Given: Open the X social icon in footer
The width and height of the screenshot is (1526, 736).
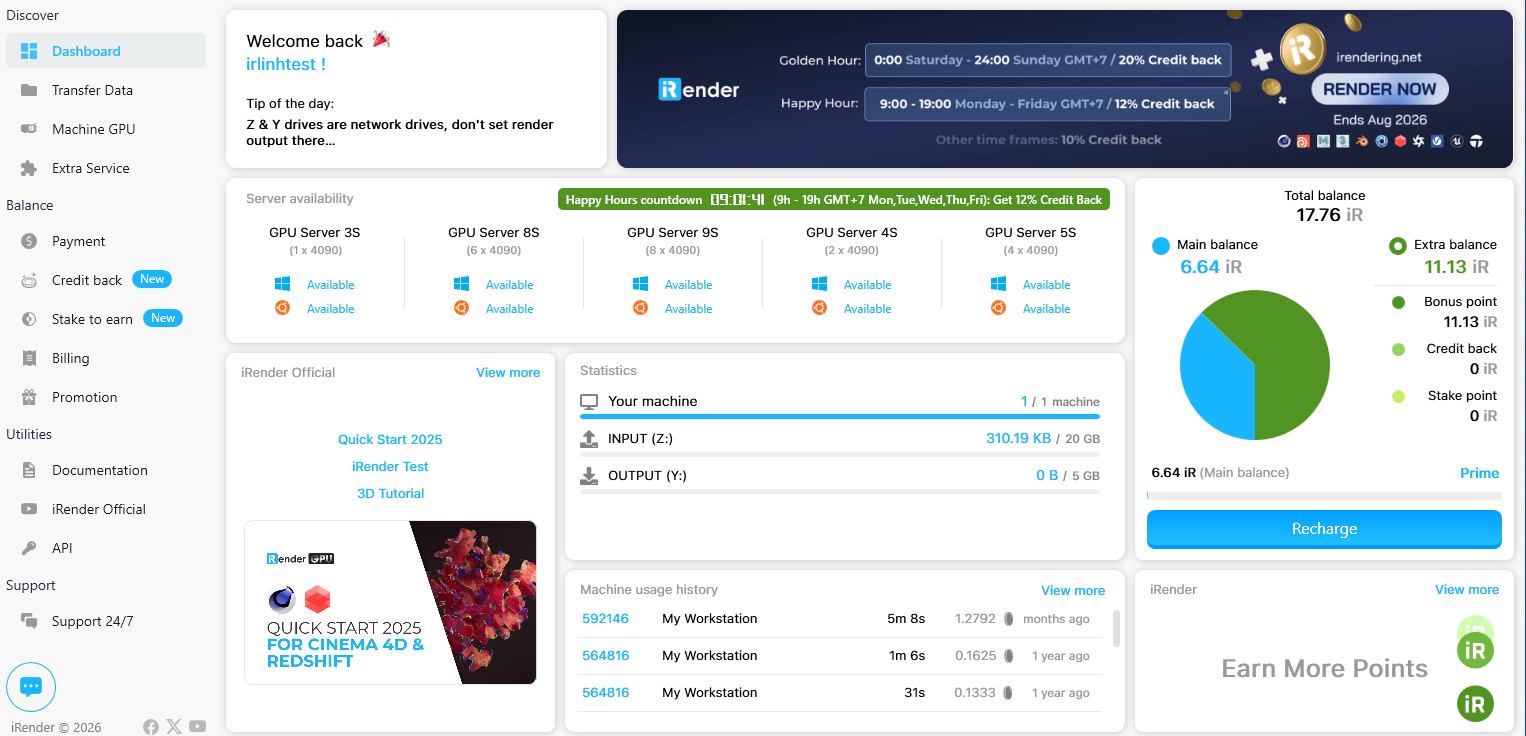Looking at the screenshot, I should pos(174,727).
